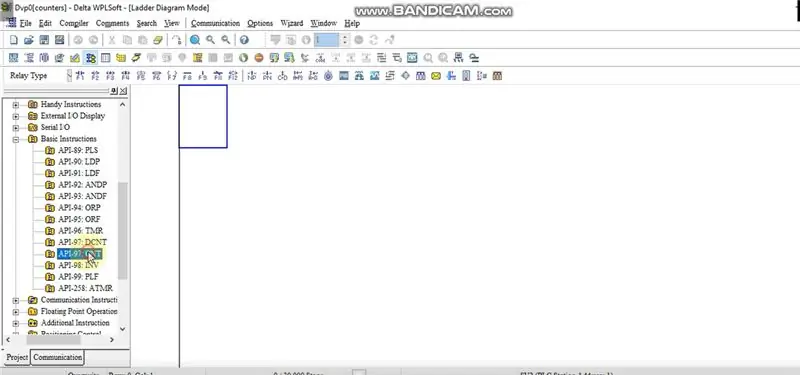Screen dimensions: 800x375
Task: Expand the Floating Point Operation folder
Action: [x=16, y=311]
